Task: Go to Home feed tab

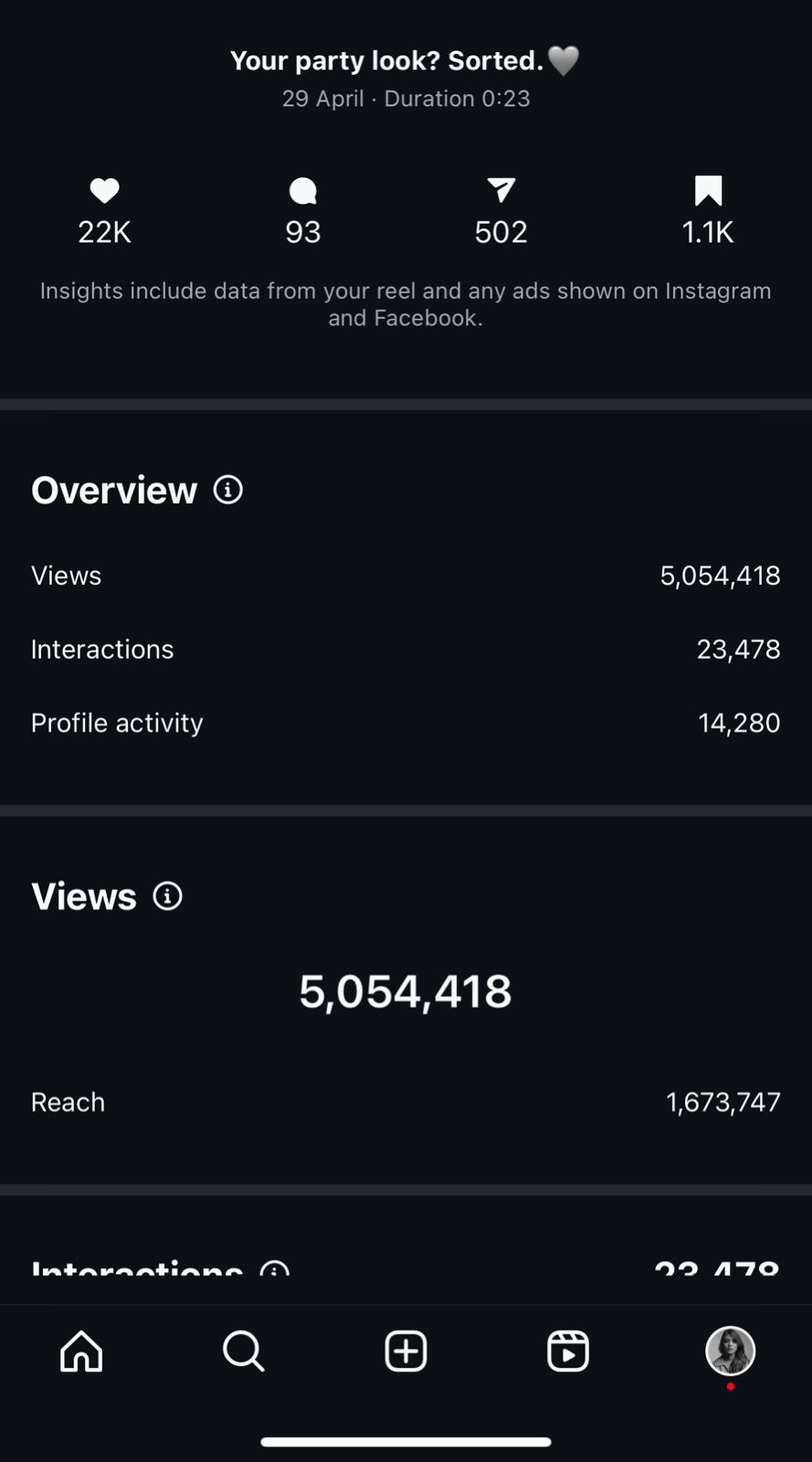Action: point(81,1351)
